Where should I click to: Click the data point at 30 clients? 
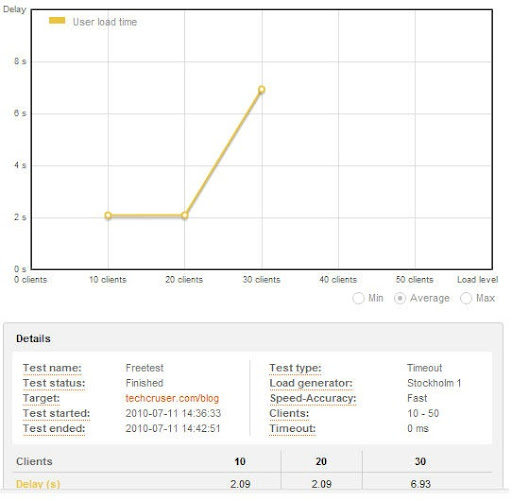262,89
